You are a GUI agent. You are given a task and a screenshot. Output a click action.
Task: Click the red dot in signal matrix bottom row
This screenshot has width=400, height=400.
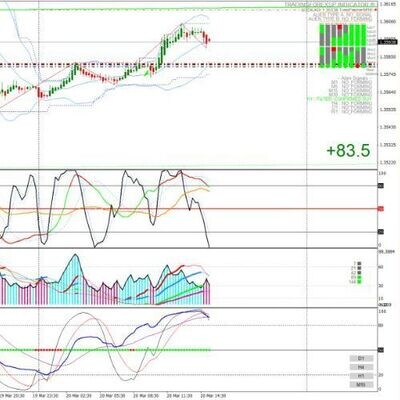point(357,65)
